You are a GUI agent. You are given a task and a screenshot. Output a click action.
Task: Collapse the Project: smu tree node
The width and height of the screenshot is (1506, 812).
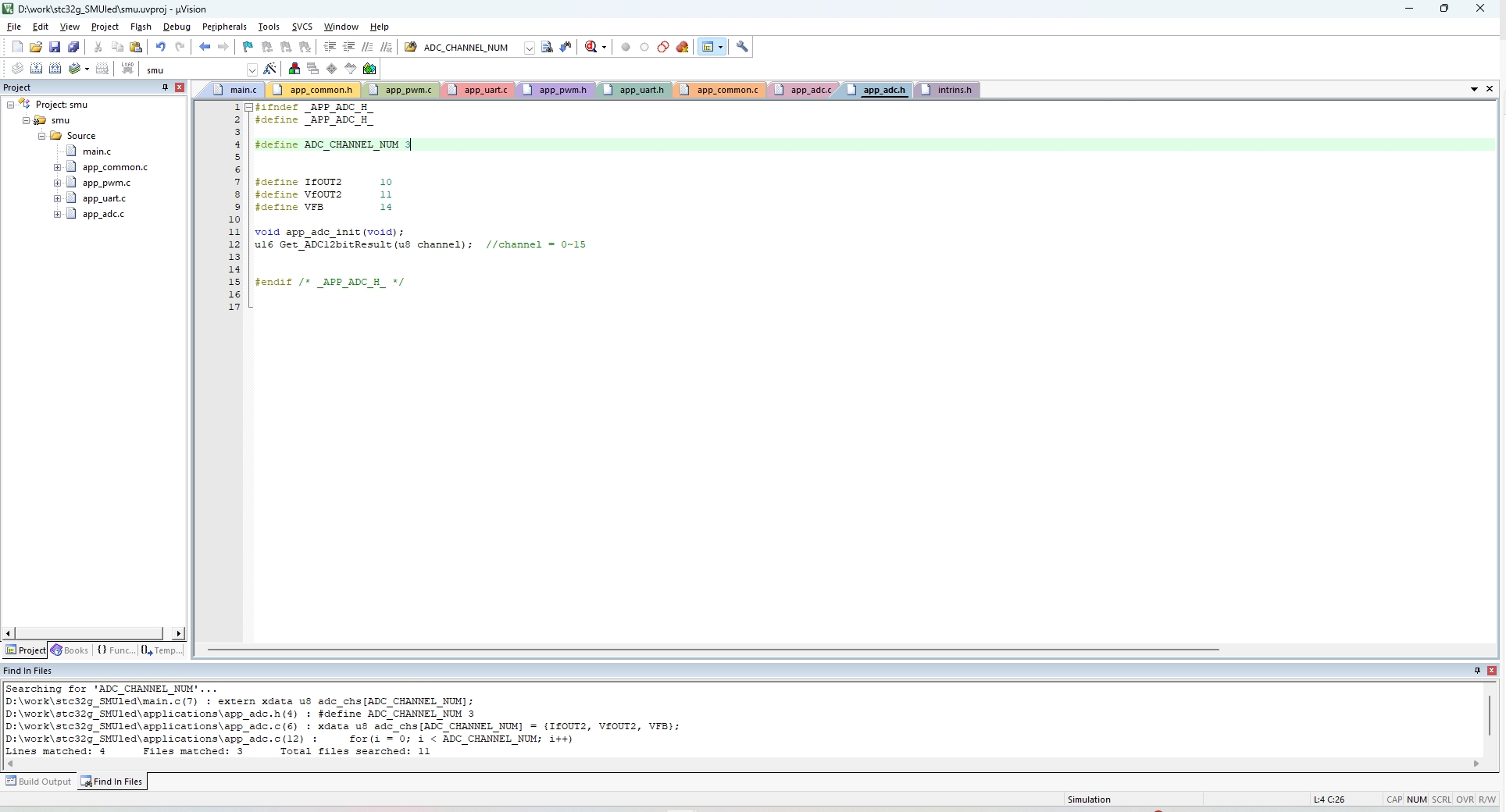click(x=11, y=105)
